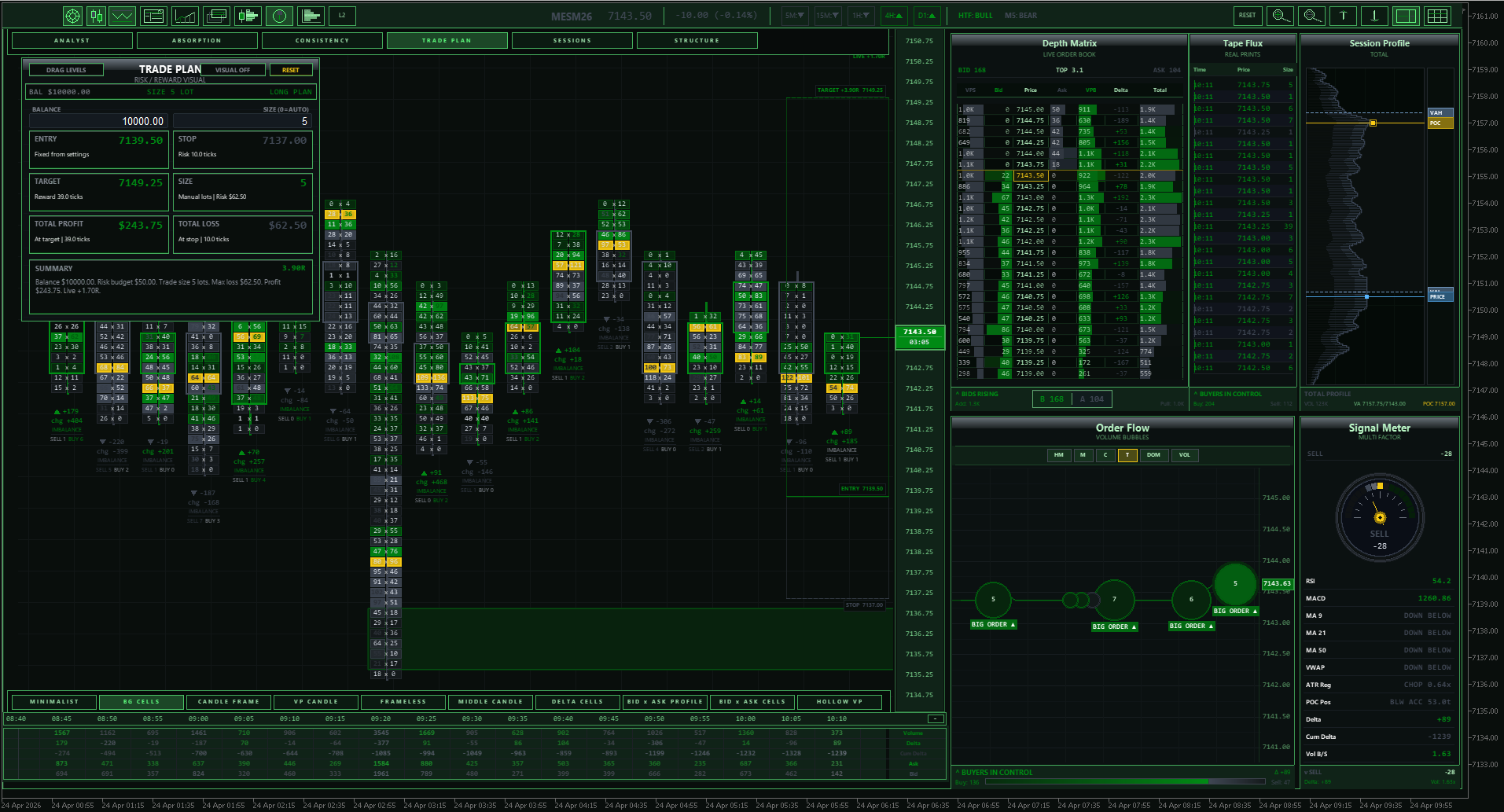The image size is (1504, 812).
Task: Switch to the ANALYST tab
Action: click(x=72, y=40)
